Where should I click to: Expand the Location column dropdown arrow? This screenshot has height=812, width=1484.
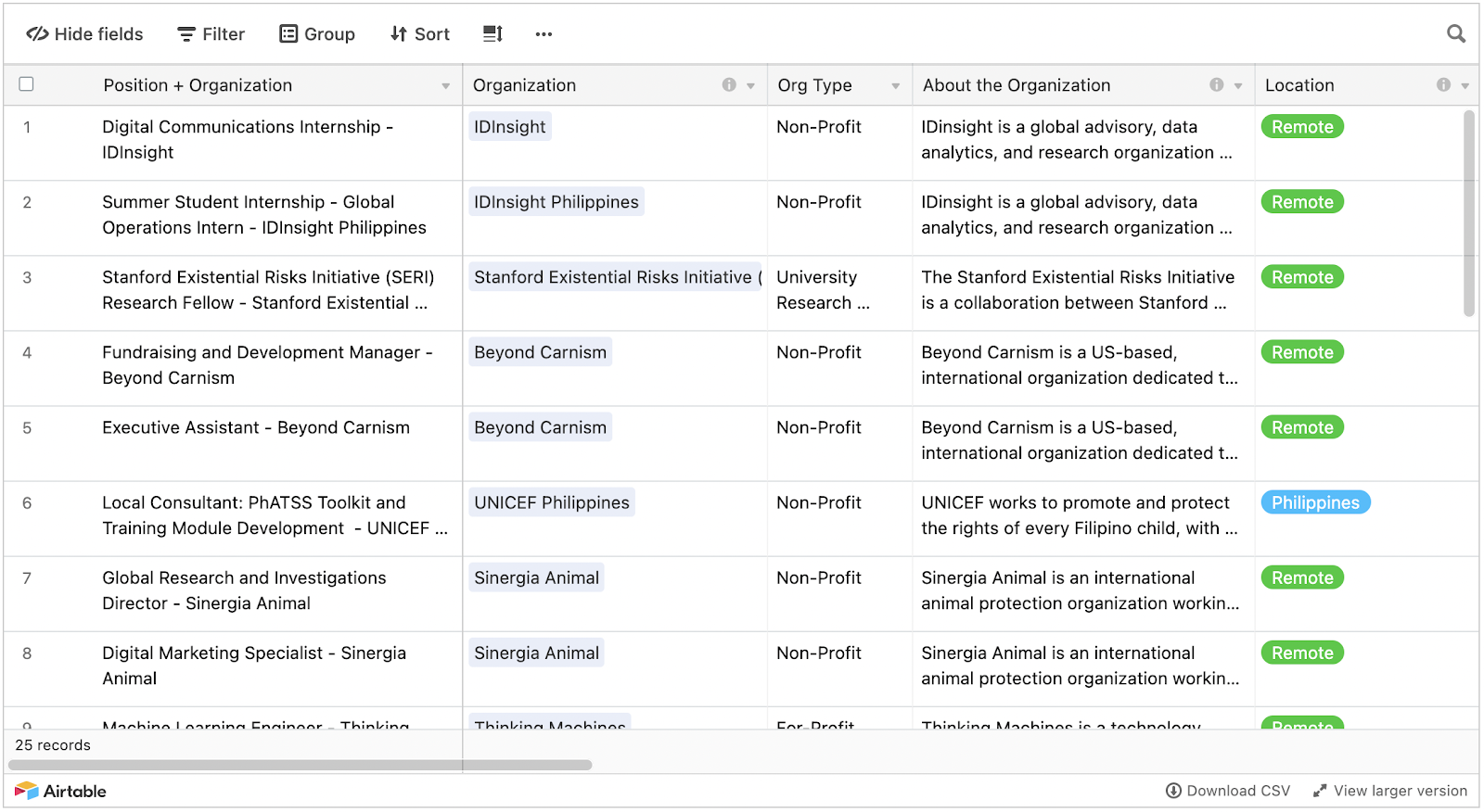pos(1465,86)
